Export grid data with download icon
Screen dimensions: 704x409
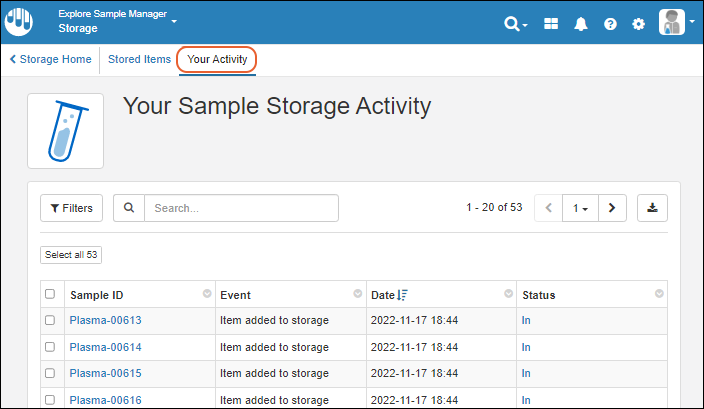[652, 208]
